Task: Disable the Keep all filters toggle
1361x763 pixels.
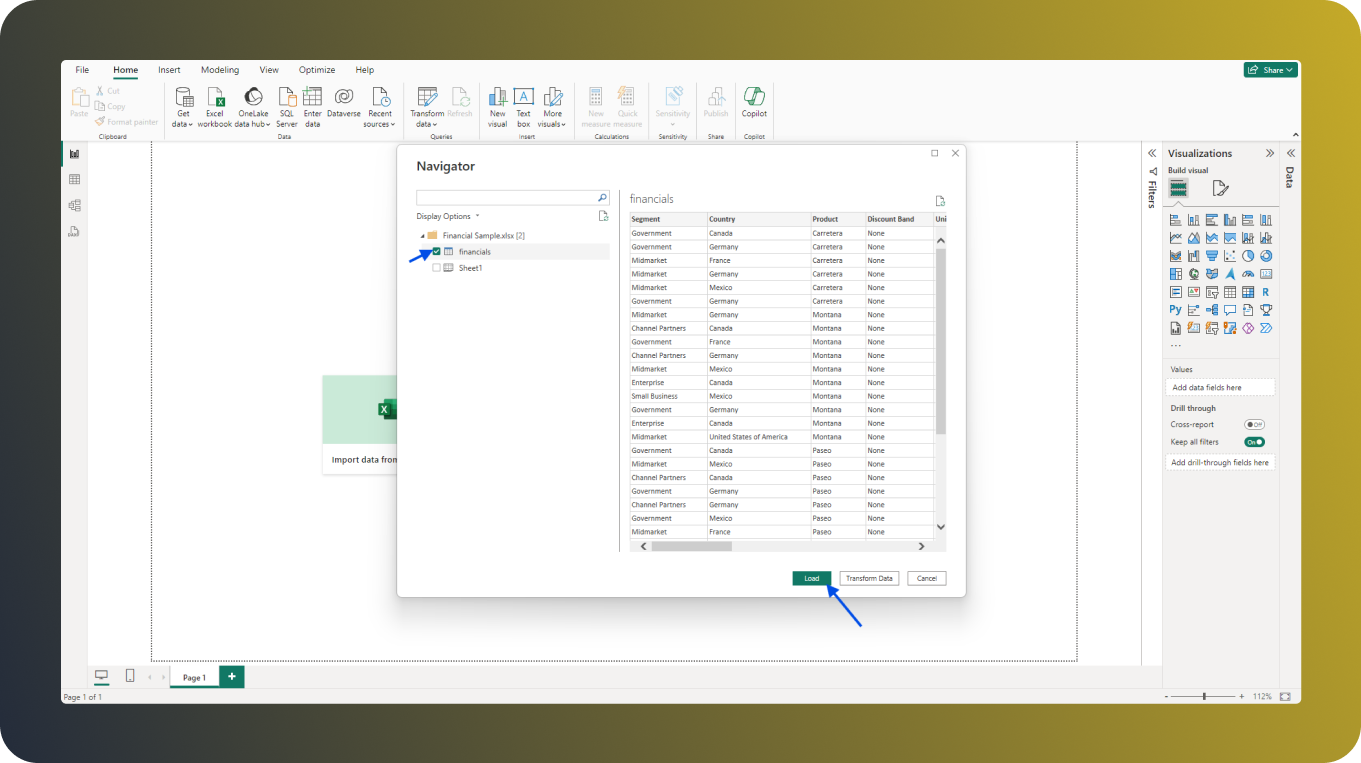Action: (x=1256, y=441)
